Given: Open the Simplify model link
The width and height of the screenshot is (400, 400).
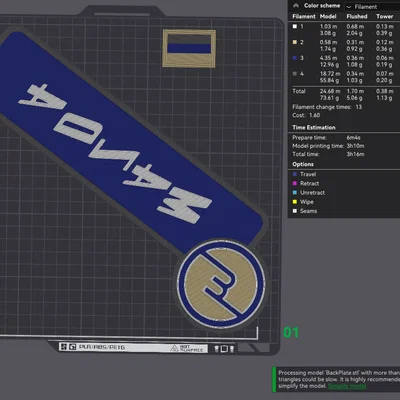Looking at the screenshot, I should coord(347,386).
